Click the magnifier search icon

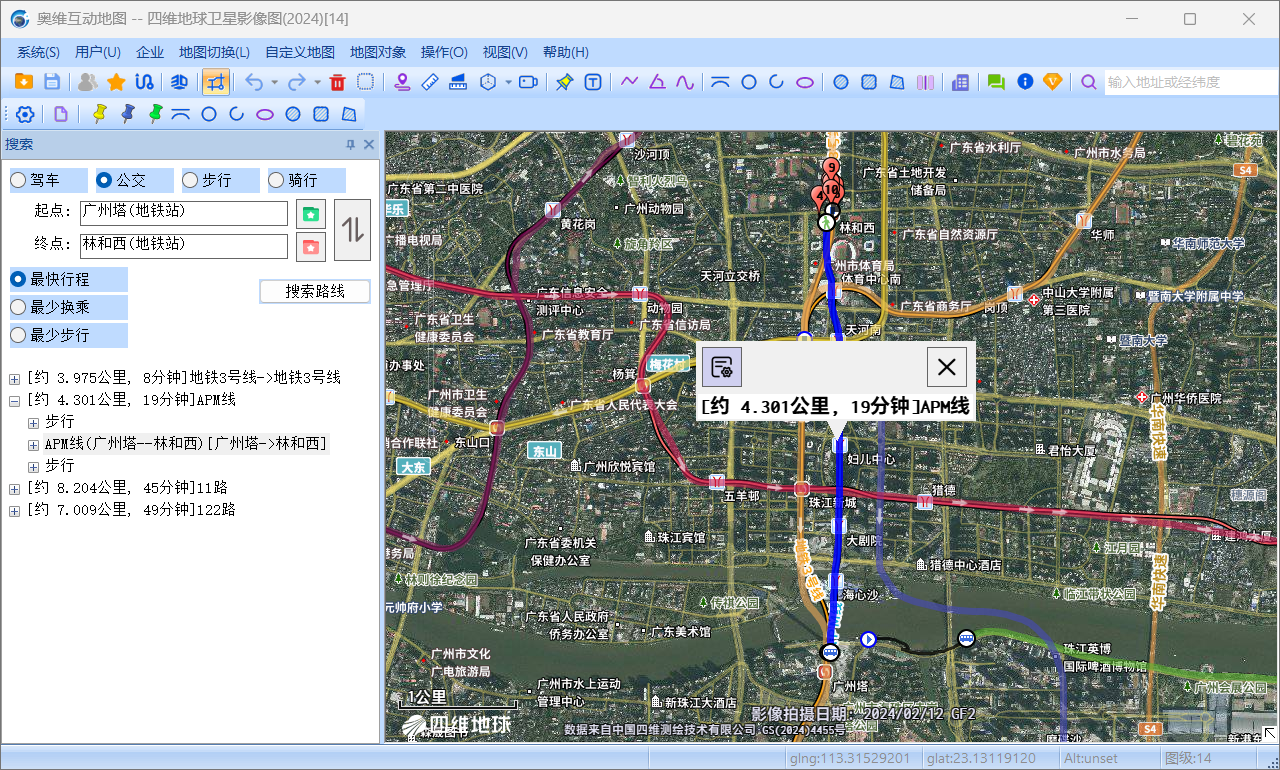[1089, 82]
